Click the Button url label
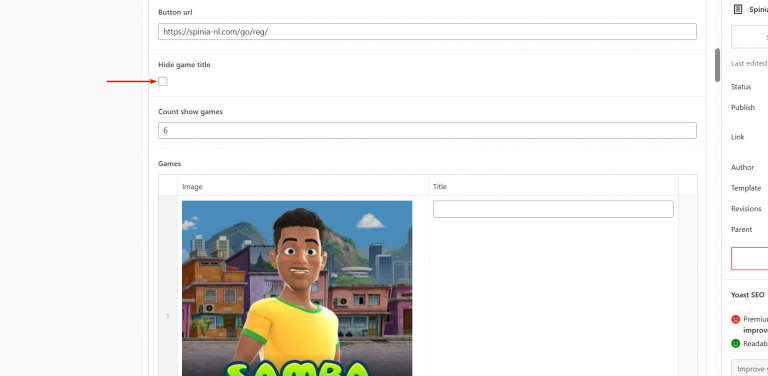 [x=175, y=12]
